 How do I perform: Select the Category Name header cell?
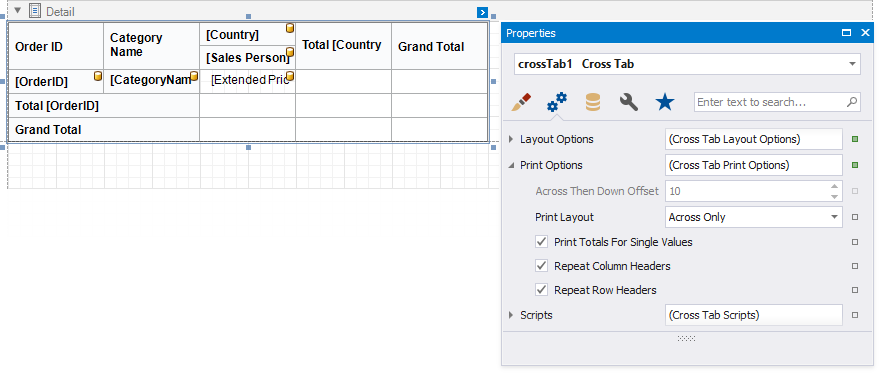click(x=152, y=46)
